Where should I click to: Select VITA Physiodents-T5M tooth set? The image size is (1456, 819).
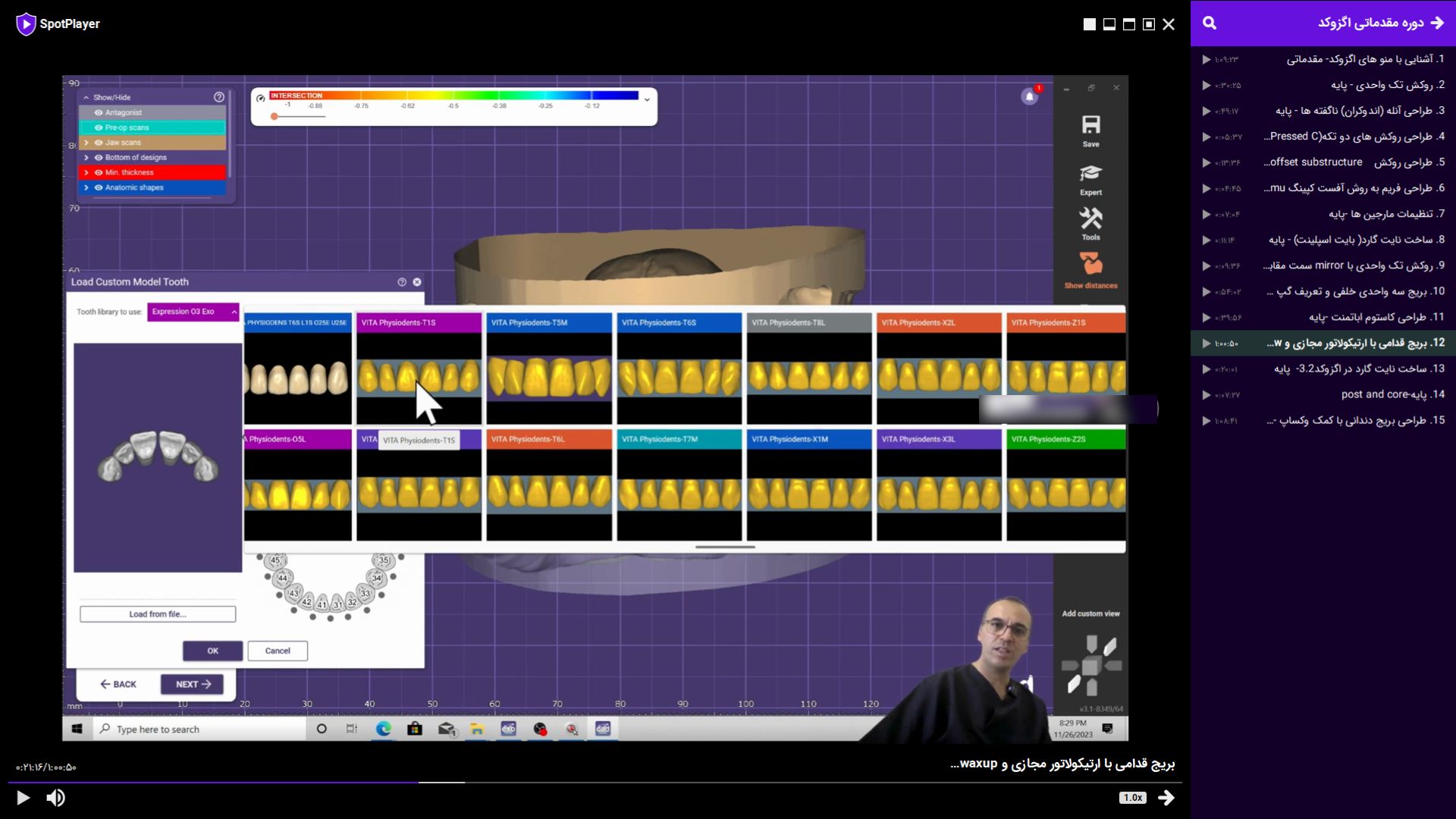point(549,368)
